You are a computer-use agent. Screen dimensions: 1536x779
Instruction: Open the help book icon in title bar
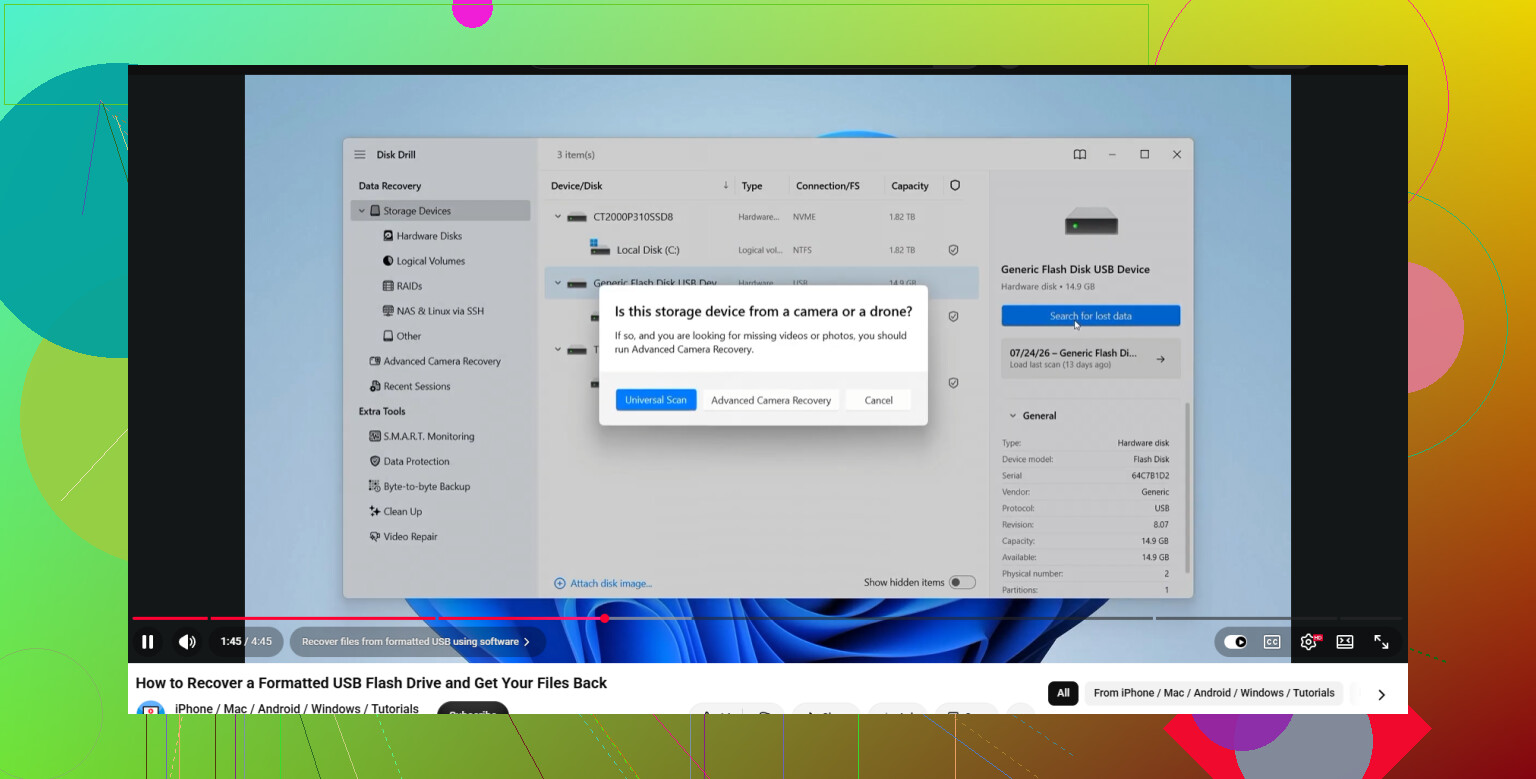pyautogui.click(x=1080, y=155)
